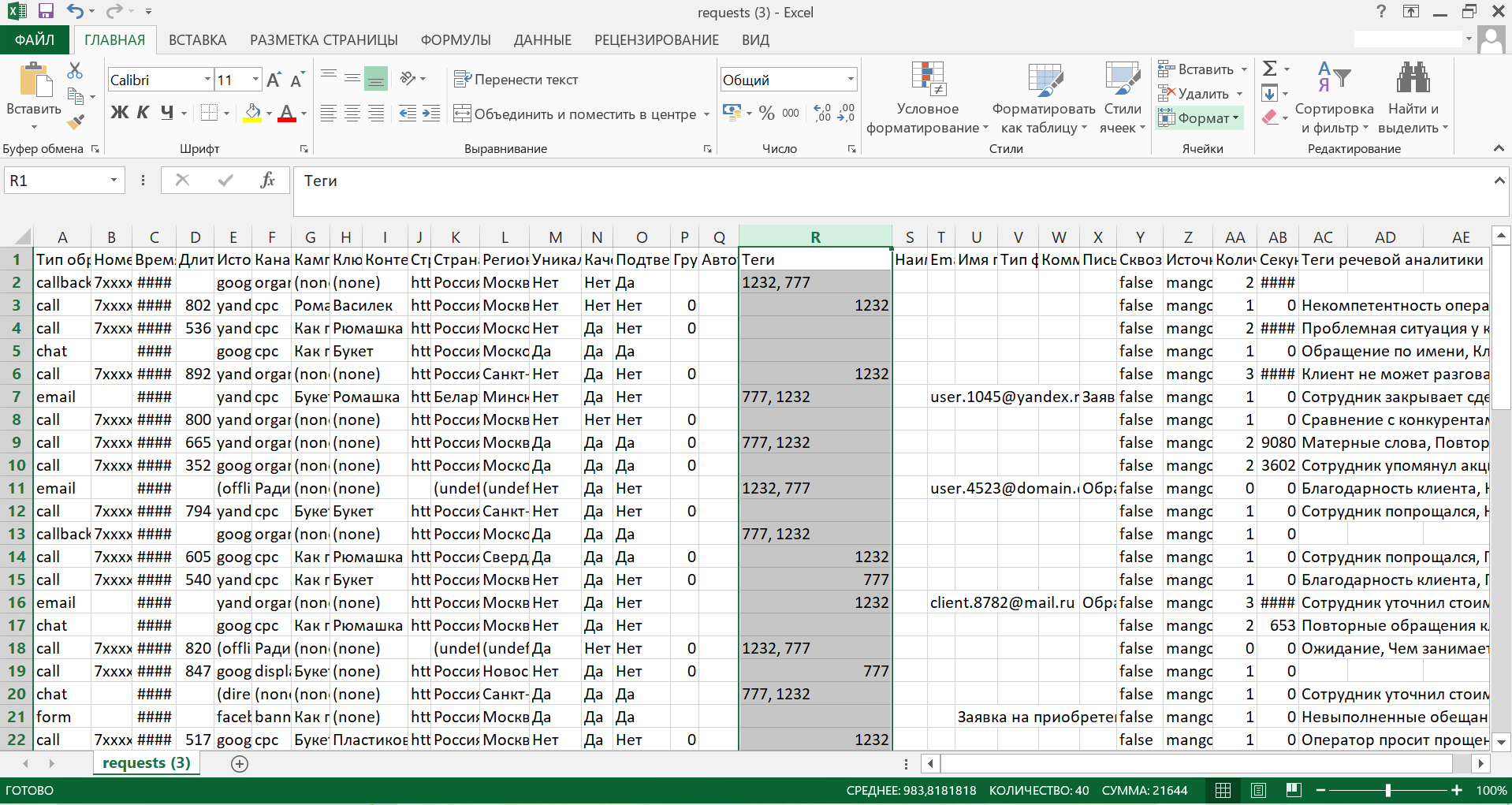This screenshot has height=805, width=1512.
Task: Decrease the indent level
Action: point(408,114)
